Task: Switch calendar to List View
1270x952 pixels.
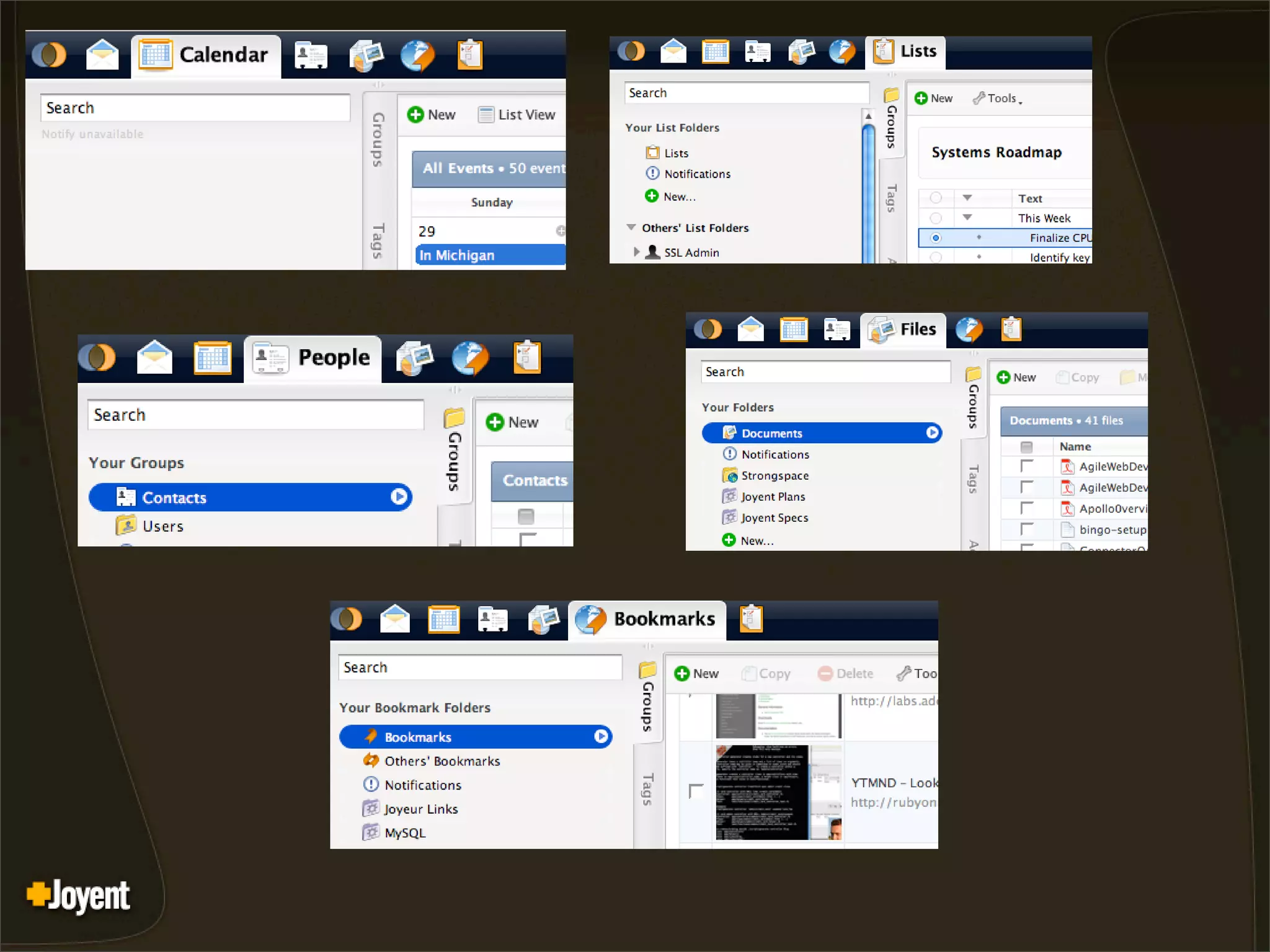Action: 517,115
